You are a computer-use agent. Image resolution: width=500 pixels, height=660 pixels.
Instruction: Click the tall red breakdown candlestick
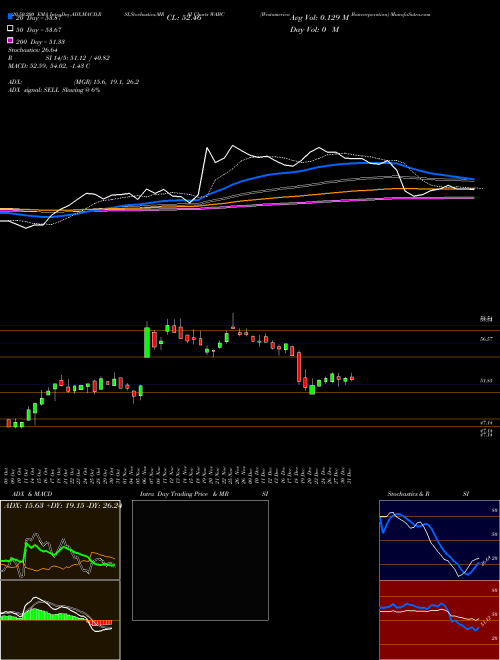tap(299, 367)
